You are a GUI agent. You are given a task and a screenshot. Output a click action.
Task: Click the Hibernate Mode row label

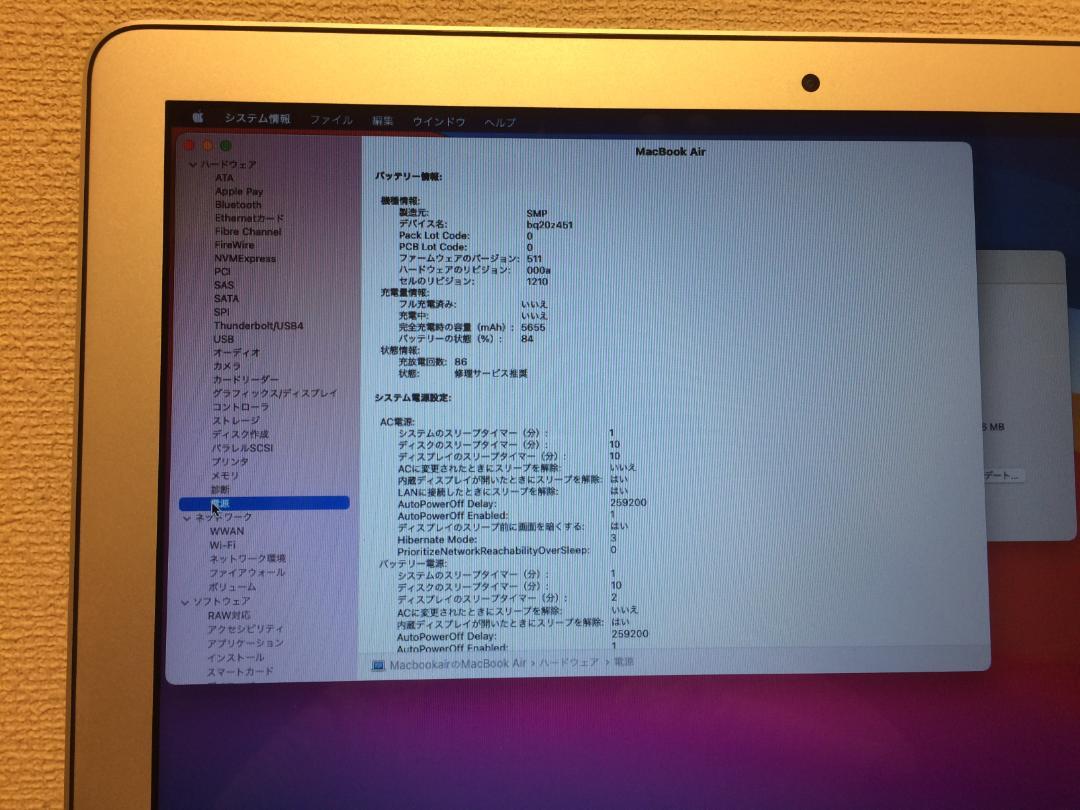pos(437,539)
